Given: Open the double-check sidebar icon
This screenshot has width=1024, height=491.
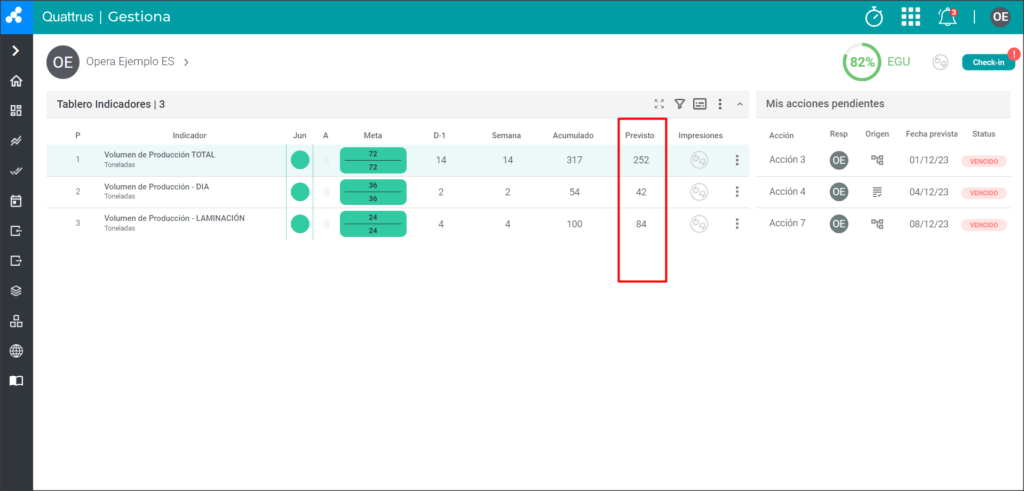Looking at the screenshot, I should pyautogui.click(x=16, y=171).
